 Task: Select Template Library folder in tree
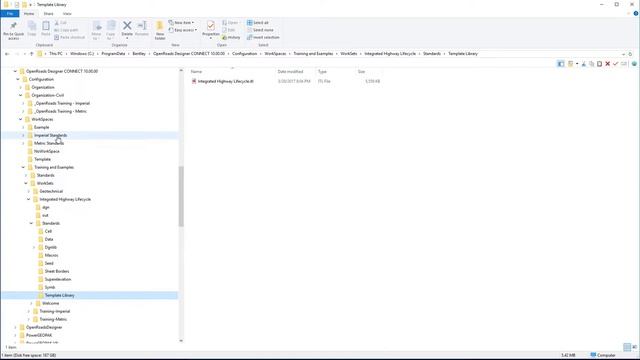tap(60, 295)
